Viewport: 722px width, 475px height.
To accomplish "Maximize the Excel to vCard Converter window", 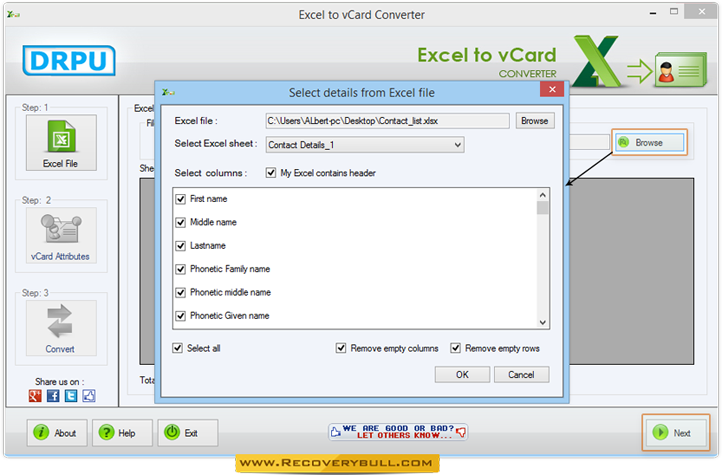I will click(674, 12).
